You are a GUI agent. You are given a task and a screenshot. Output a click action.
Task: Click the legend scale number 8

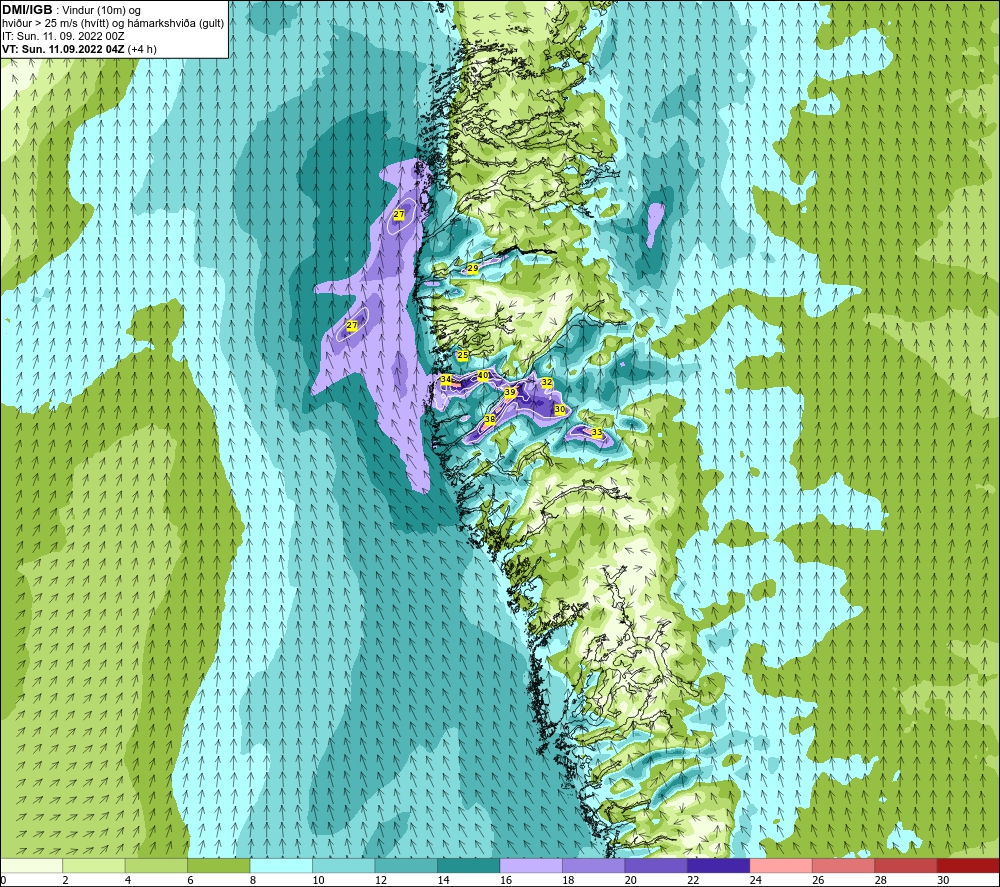click(253, 880)
